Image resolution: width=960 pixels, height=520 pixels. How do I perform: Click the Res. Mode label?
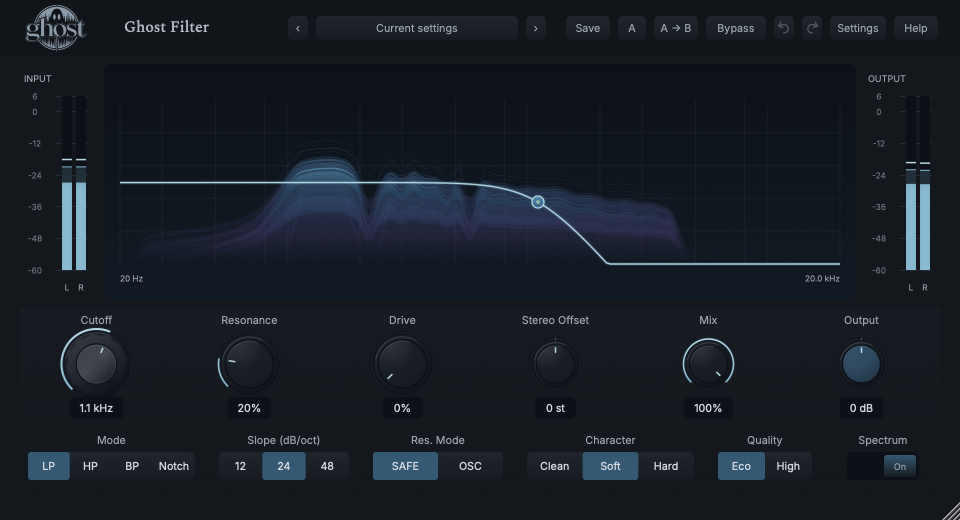[438, 440]
